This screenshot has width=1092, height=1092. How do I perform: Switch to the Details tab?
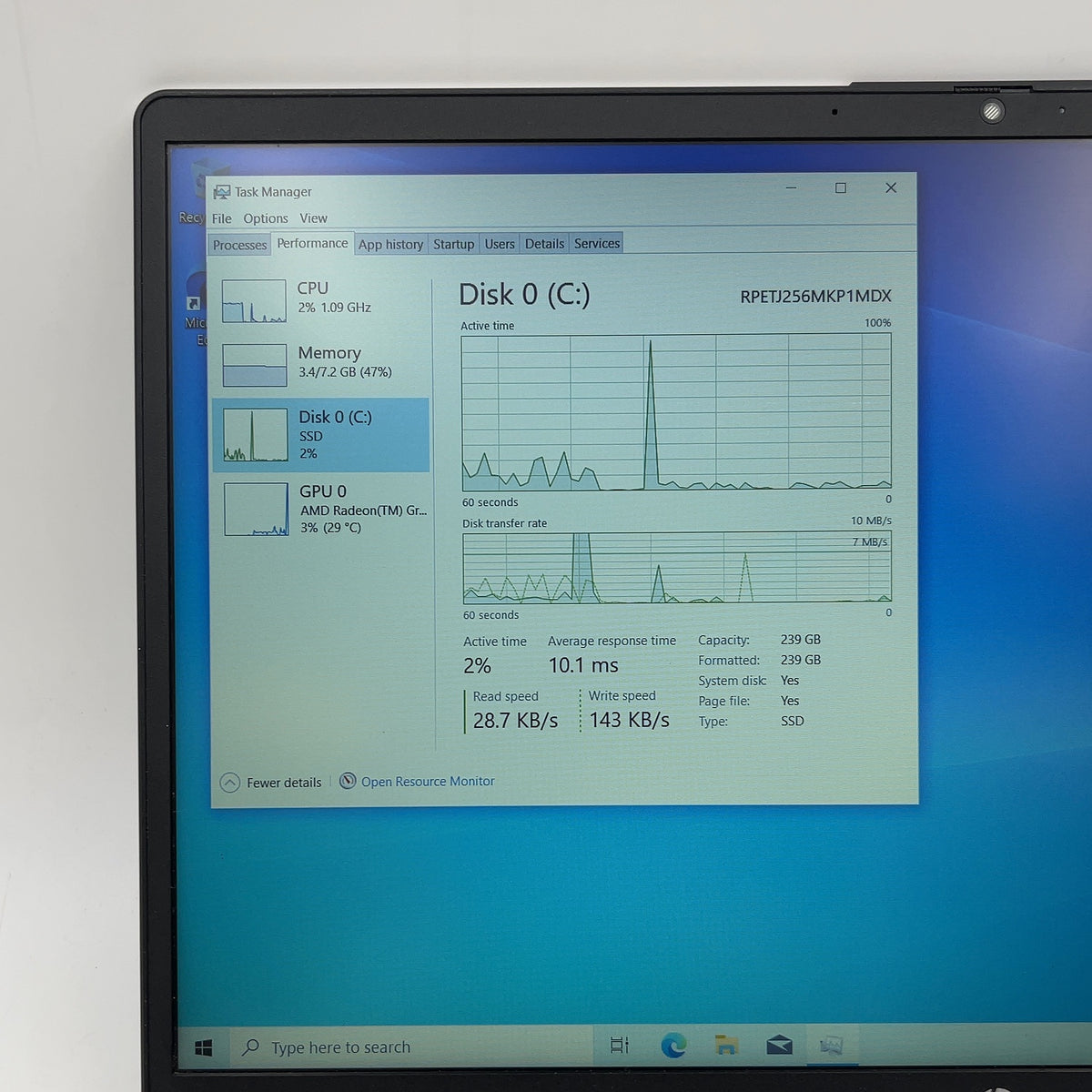click(544, 244)
